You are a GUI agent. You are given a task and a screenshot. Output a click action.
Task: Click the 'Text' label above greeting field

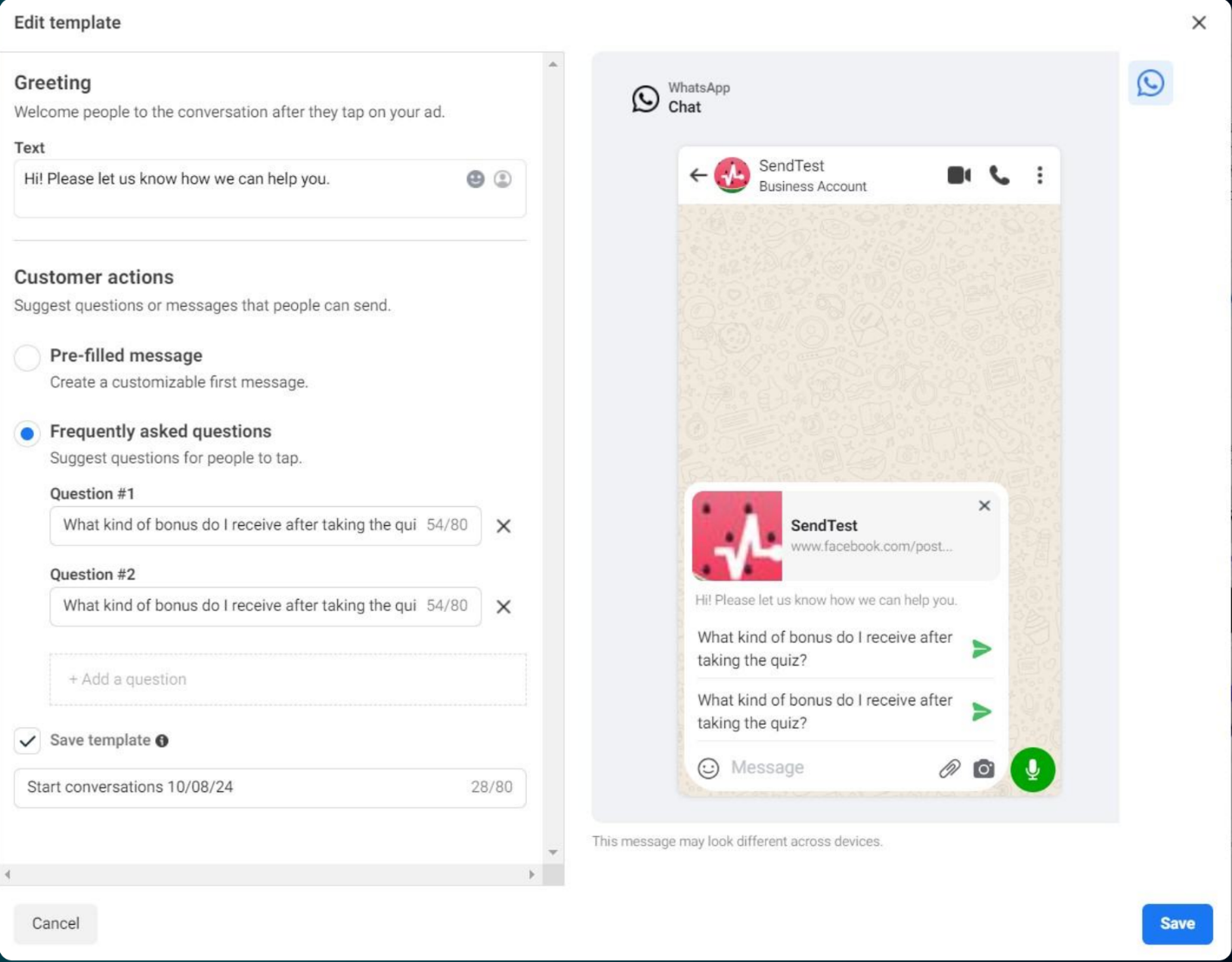click(x=29, y=148)
